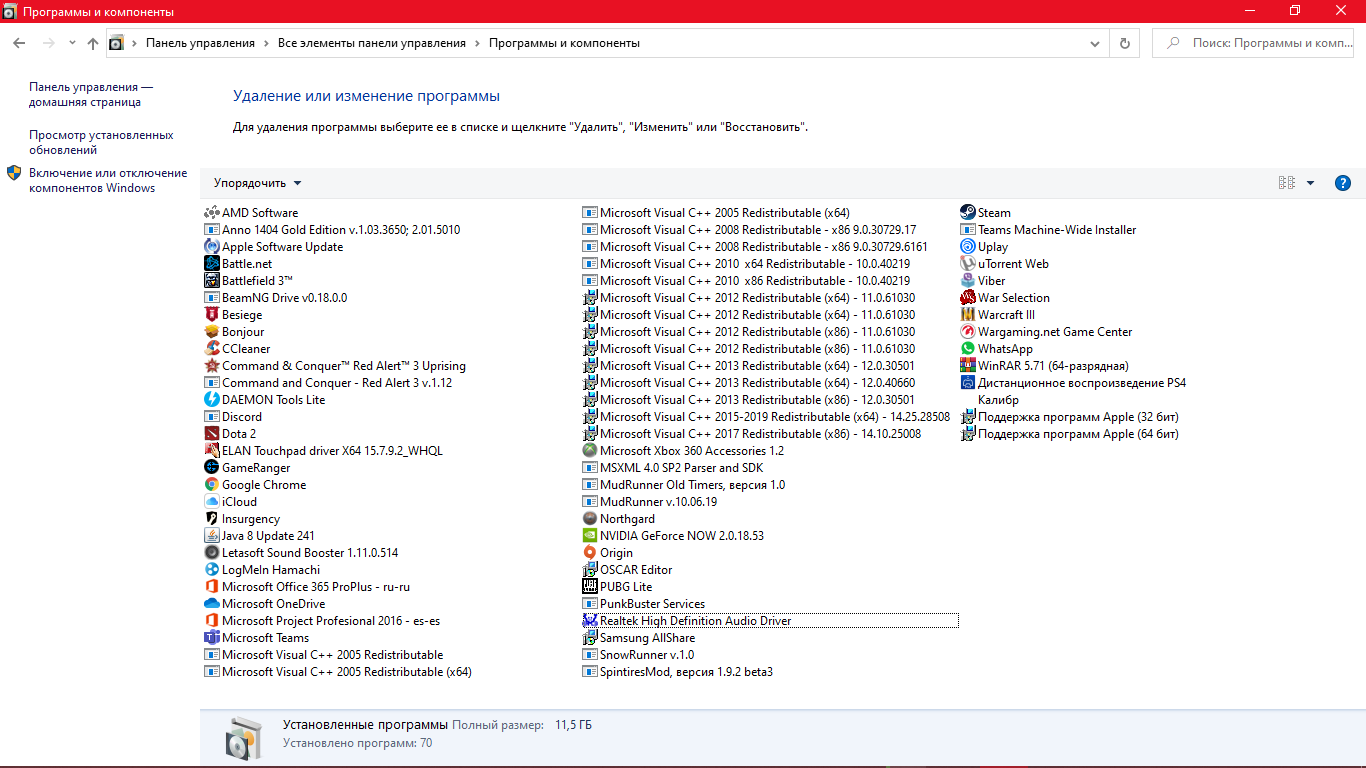Viewport: 1366px width, 768px height.
Task: Select SpintiresMod, версия 1.9.2 beta3
Action: coord(678,672)
